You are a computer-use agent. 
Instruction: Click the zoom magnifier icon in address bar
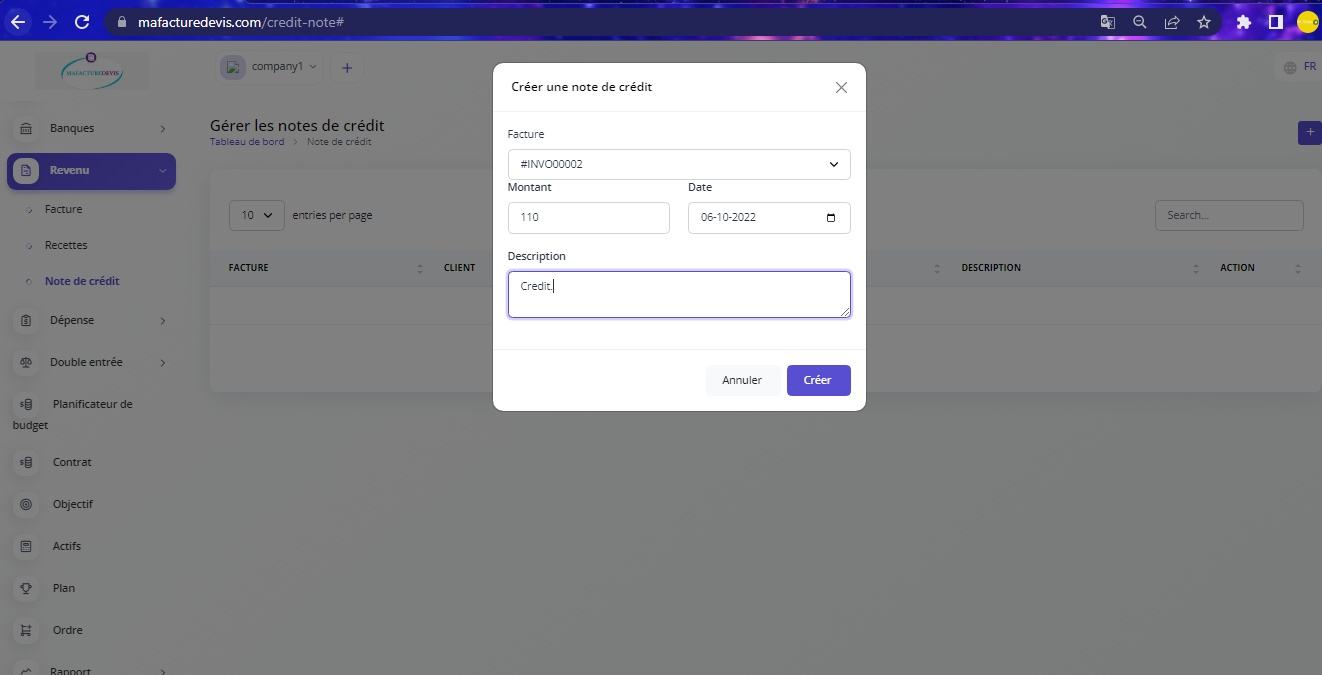pos(1139,22)
